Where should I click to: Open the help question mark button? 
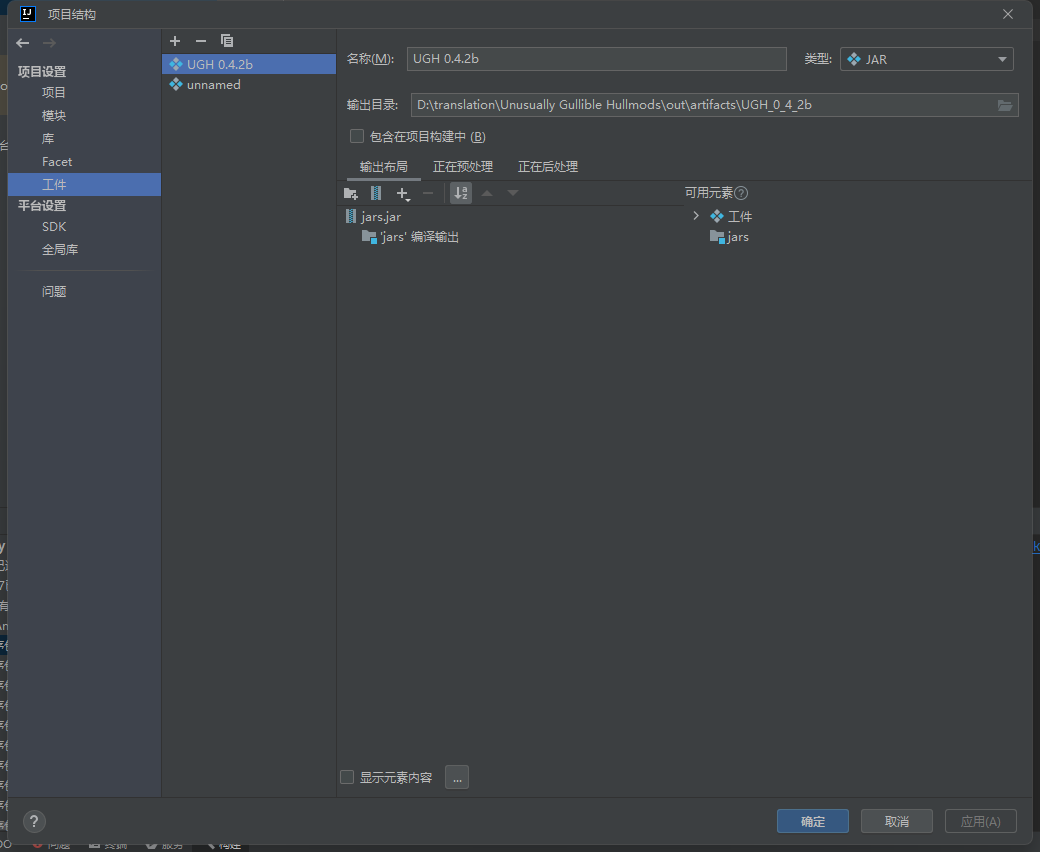[34, 821]
